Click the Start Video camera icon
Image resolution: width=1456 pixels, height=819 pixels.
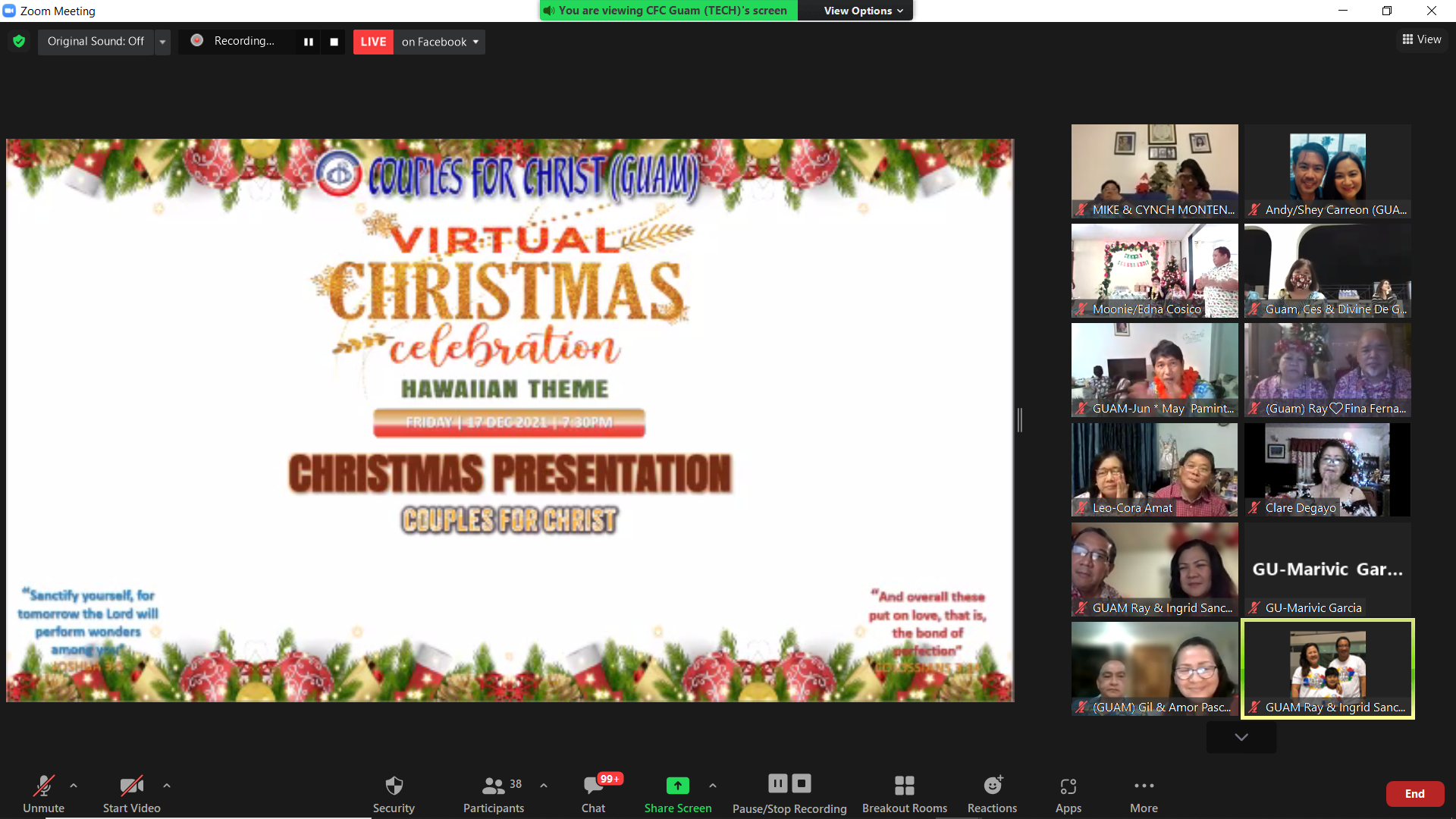click(131, 786)
